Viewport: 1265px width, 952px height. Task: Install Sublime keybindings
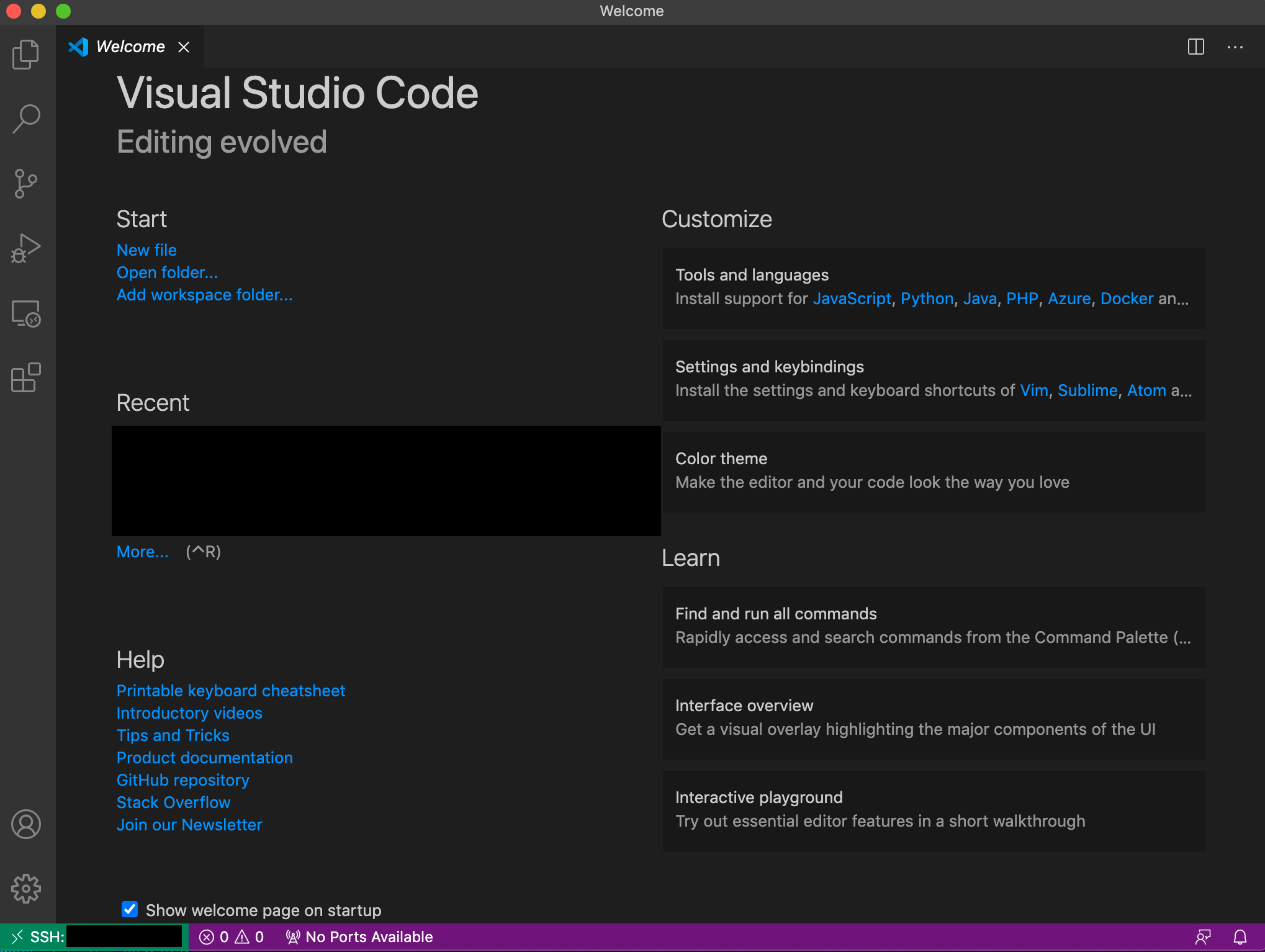click(x=1087, y=390)
